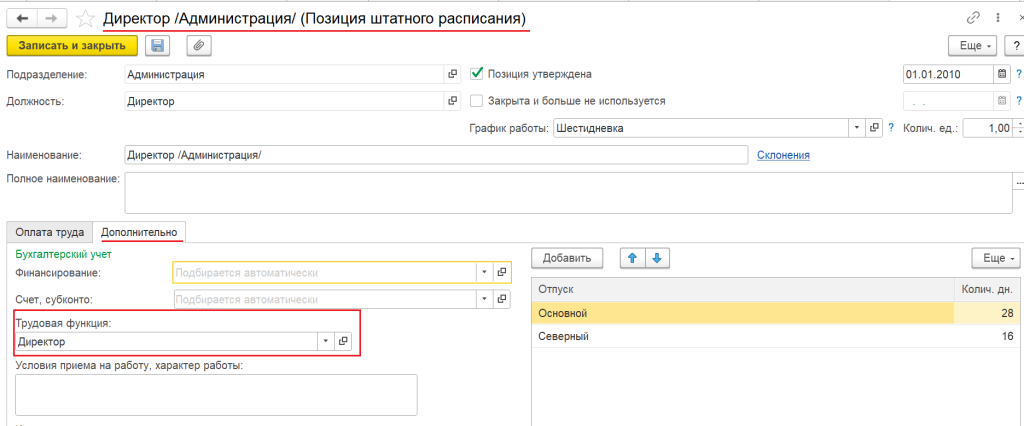The height and width of the screenshot is (426, 1024).
Task: Expand 'Трудовая функция' dropdown arrow
Action: point(325,342)
